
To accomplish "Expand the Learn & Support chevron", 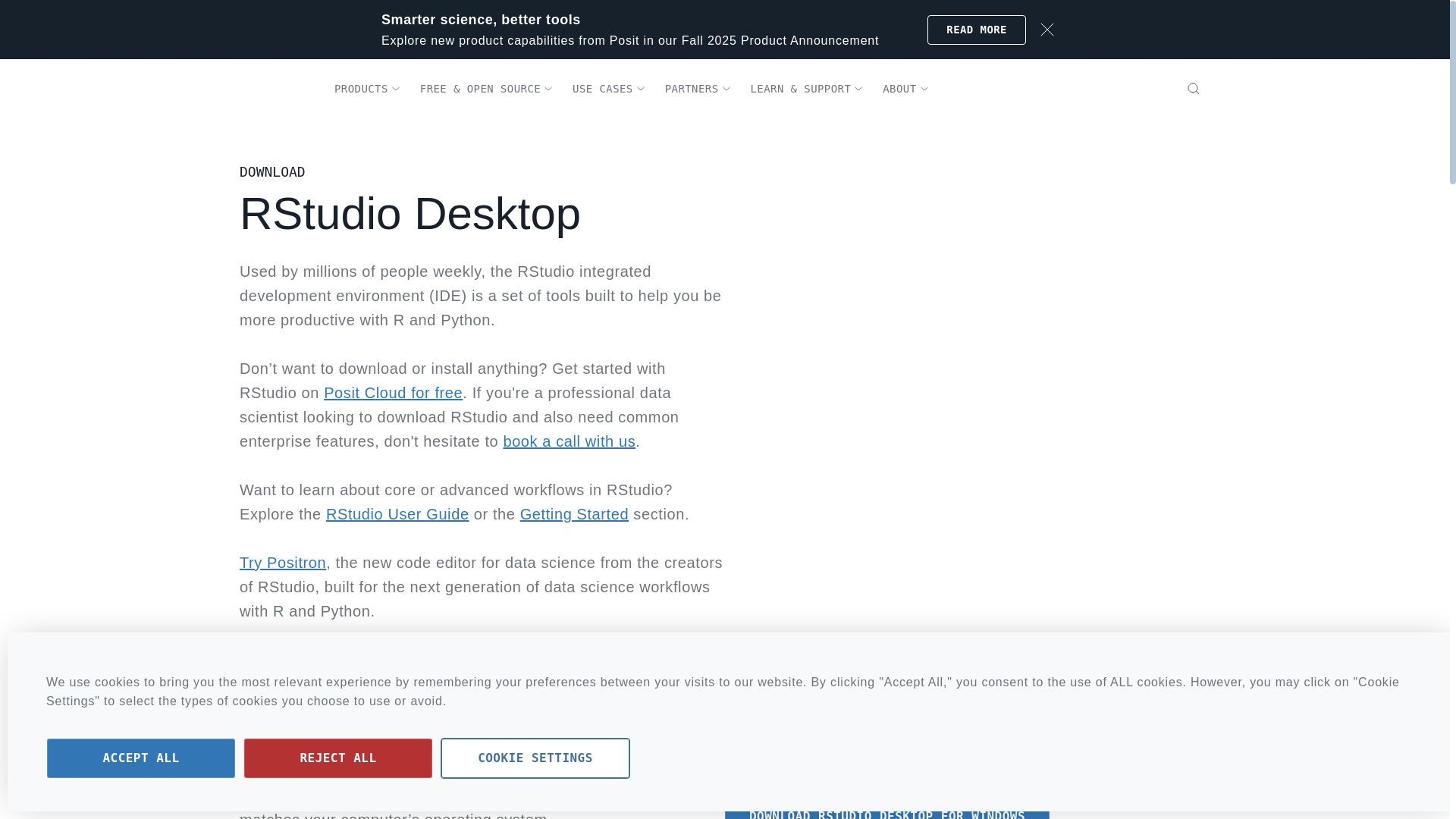I will 858,89.
